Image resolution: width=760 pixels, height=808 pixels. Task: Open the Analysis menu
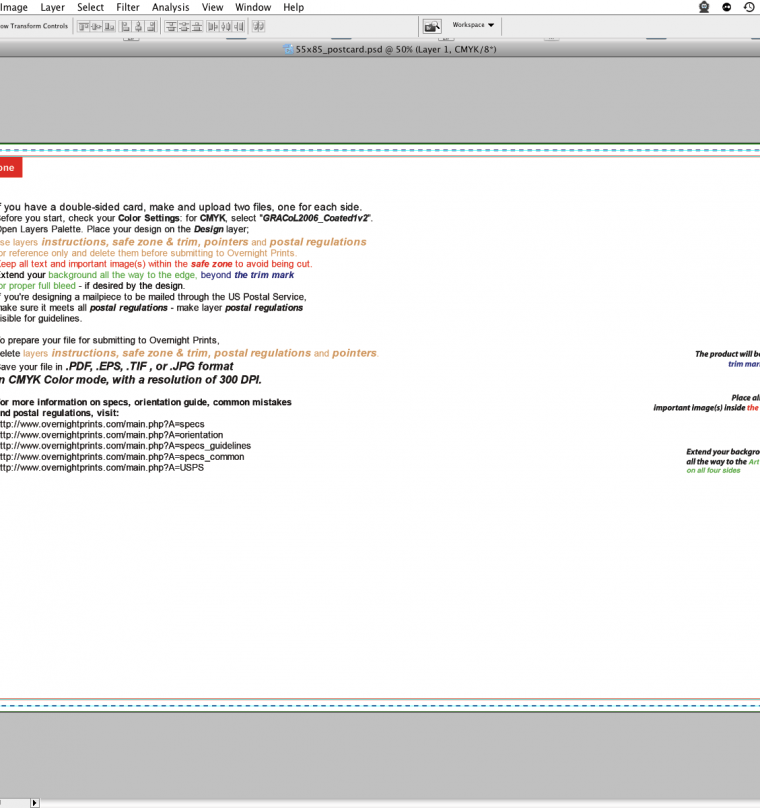(171, 7)
